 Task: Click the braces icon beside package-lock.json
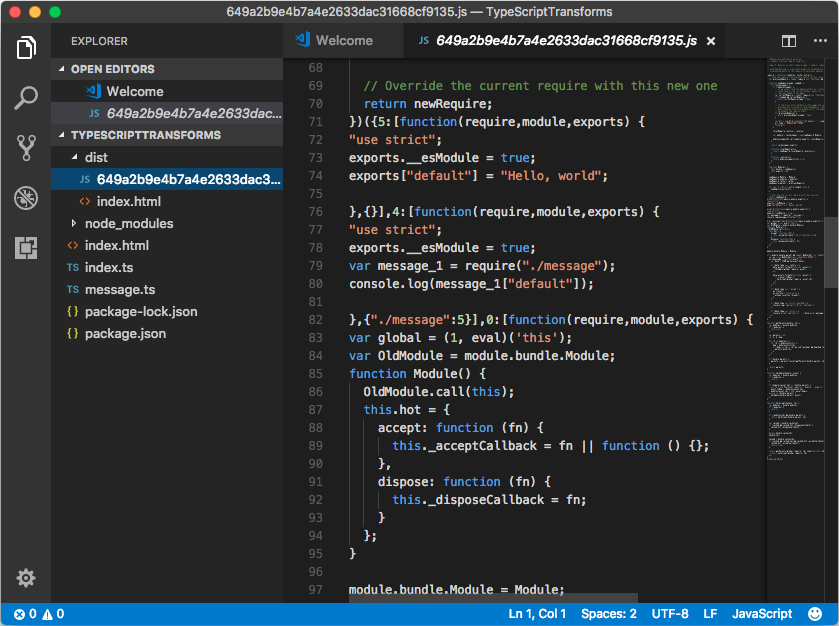(73, 311)
